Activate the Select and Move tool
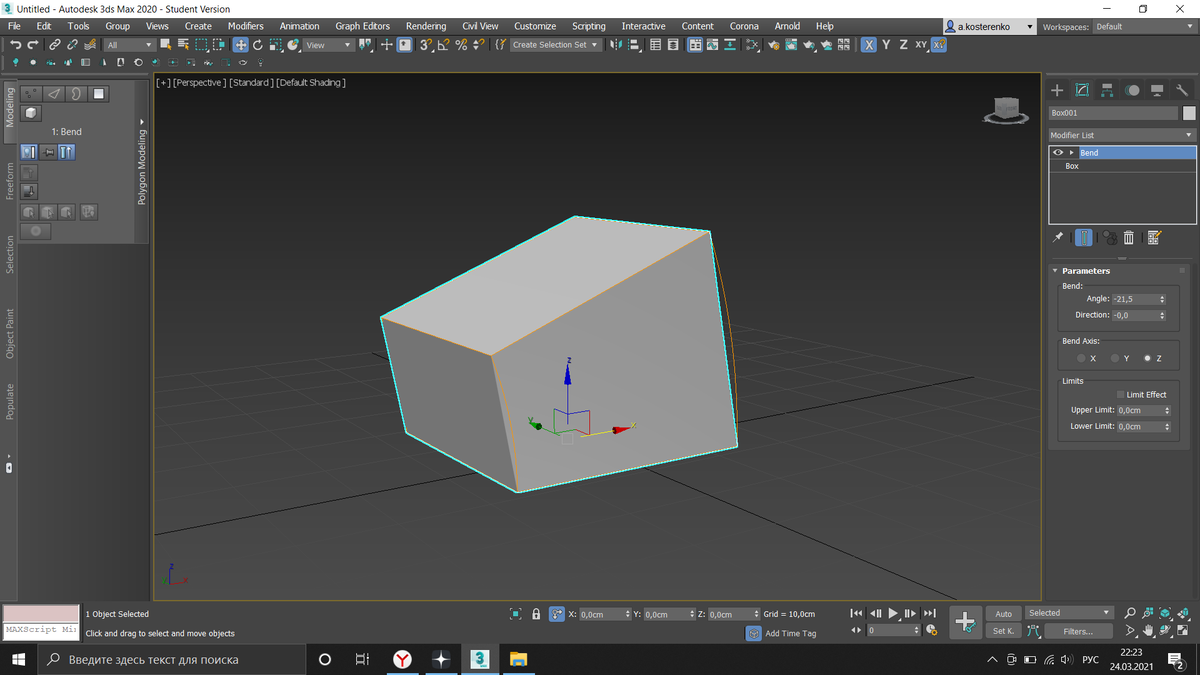Screen dimensions: 1200x675 point(241,45)
